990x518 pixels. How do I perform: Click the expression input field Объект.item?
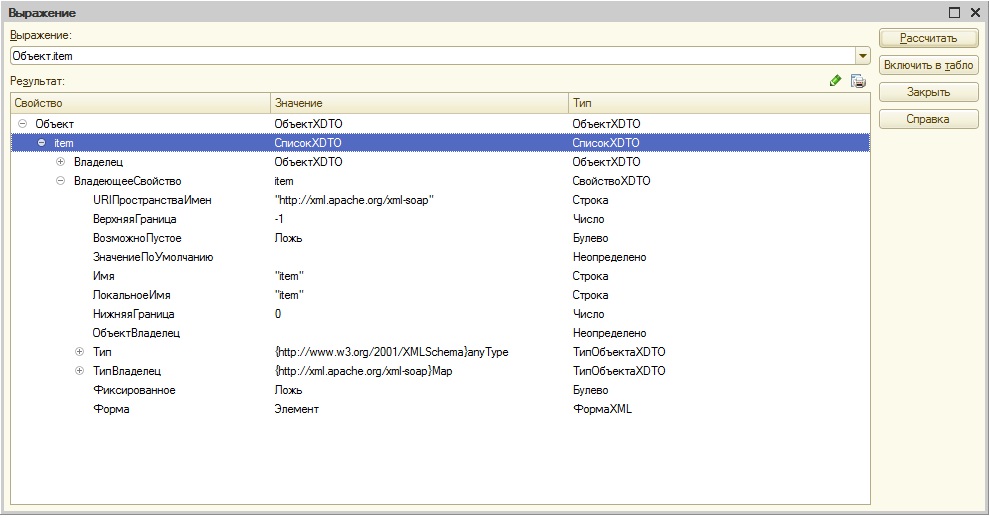(x=433, y=56)
